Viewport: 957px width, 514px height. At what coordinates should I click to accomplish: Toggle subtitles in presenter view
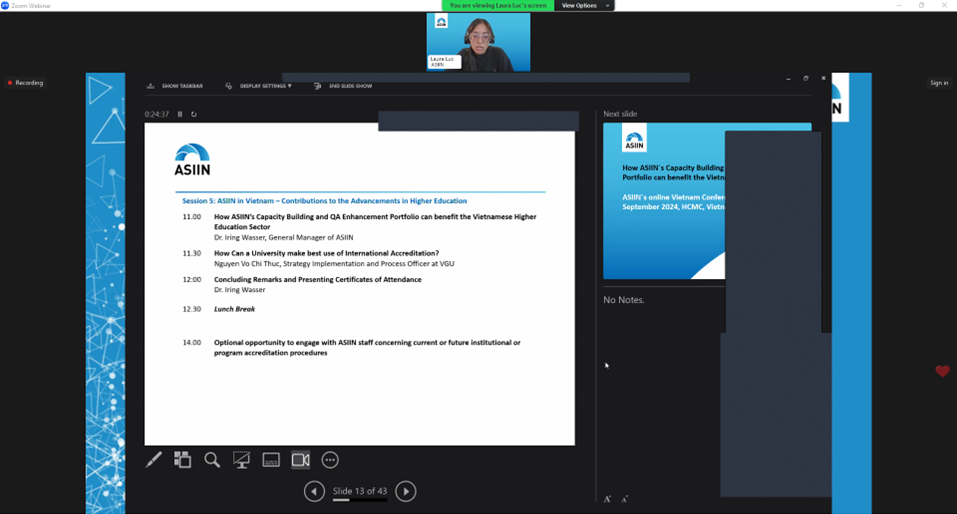point(271,460)
